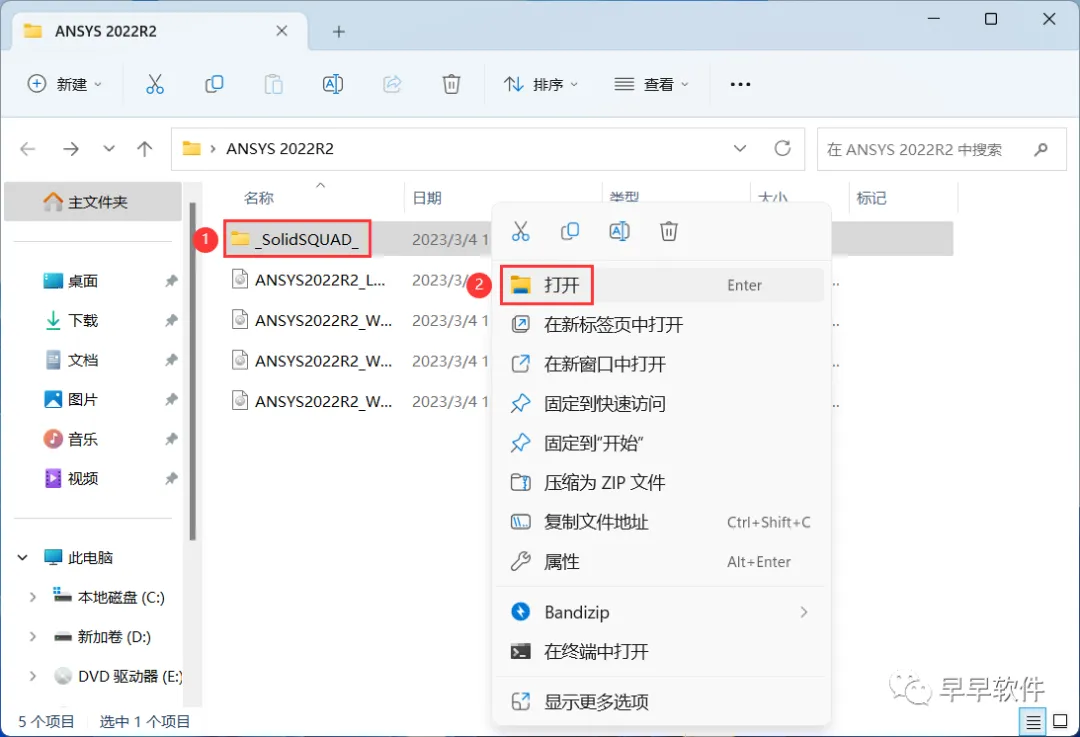Select 打开 in the context menu
This screenshot has height=737, width=1080.
(661, 285)
